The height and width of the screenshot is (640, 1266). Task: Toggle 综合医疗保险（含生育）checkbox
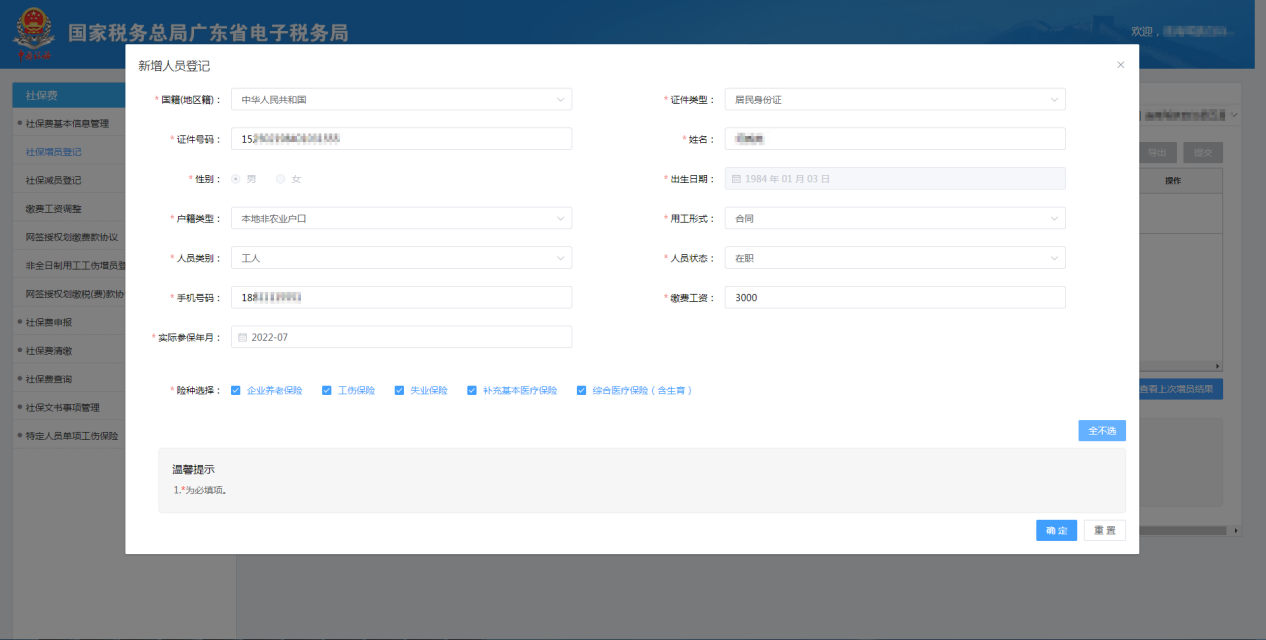point(581,391)
